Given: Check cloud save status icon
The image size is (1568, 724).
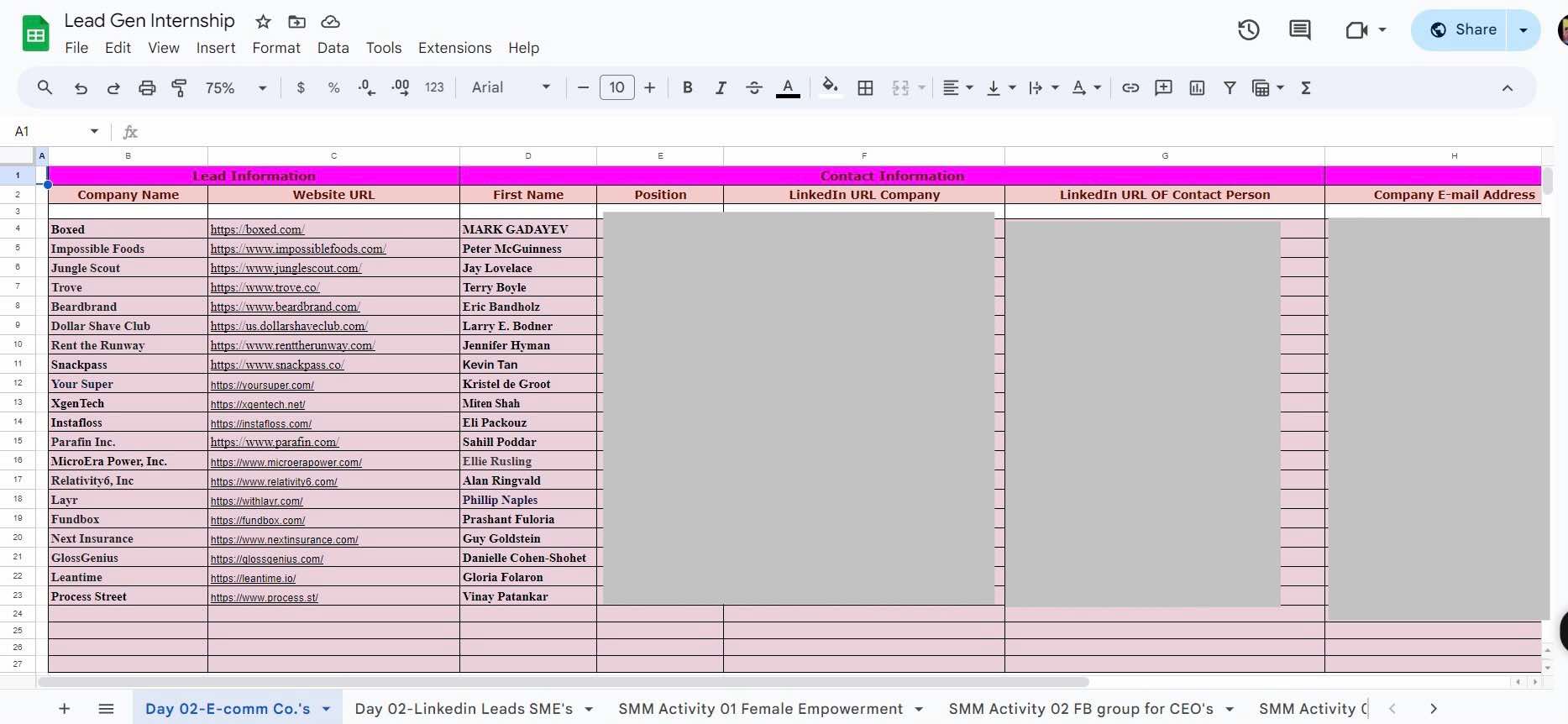Looking at the screenshot, I should [x=331, y=22].
